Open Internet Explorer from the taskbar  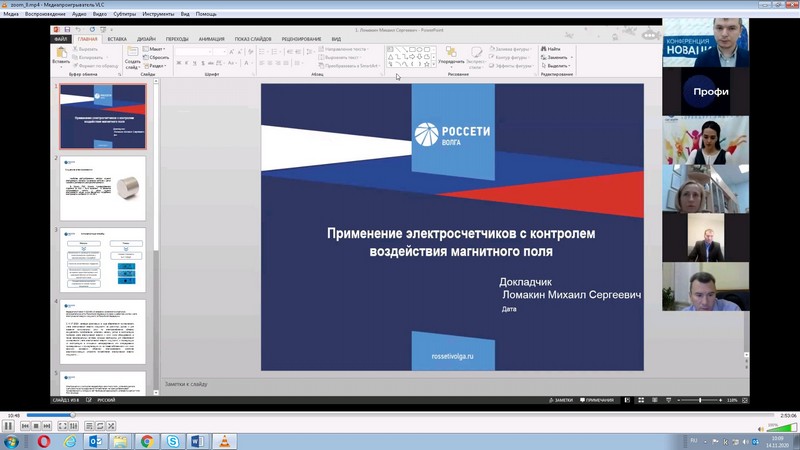(69, 441)
